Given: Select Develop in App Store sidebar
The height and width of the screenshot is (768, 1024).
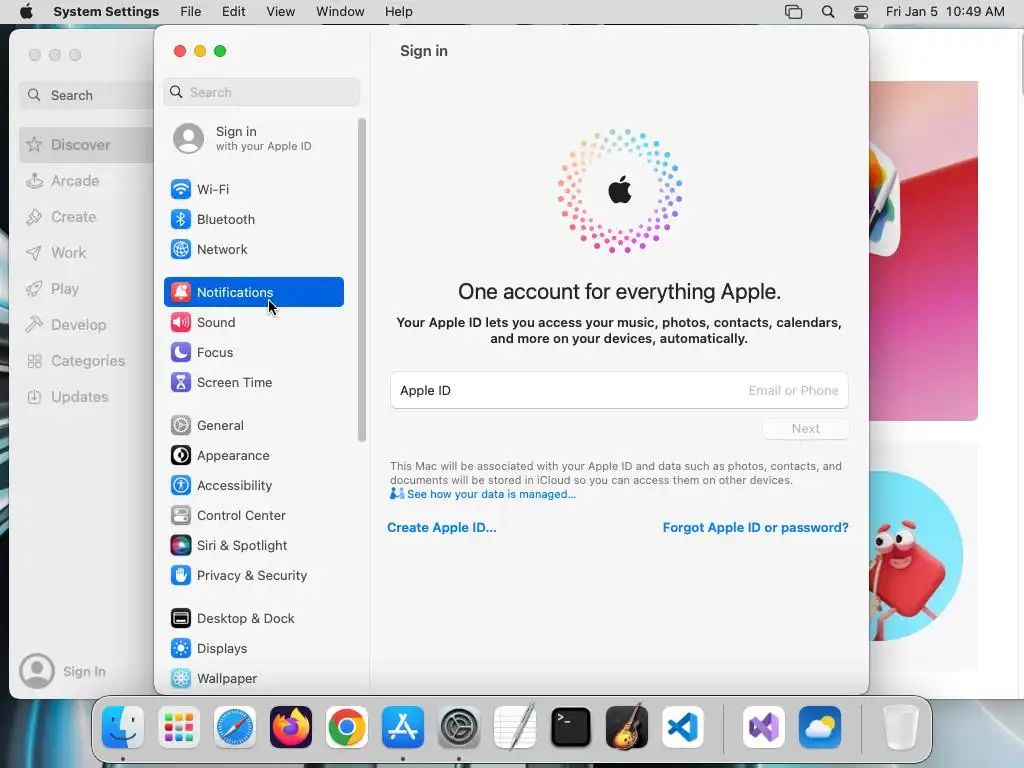Looking at the screenshot, I should 86,325.
